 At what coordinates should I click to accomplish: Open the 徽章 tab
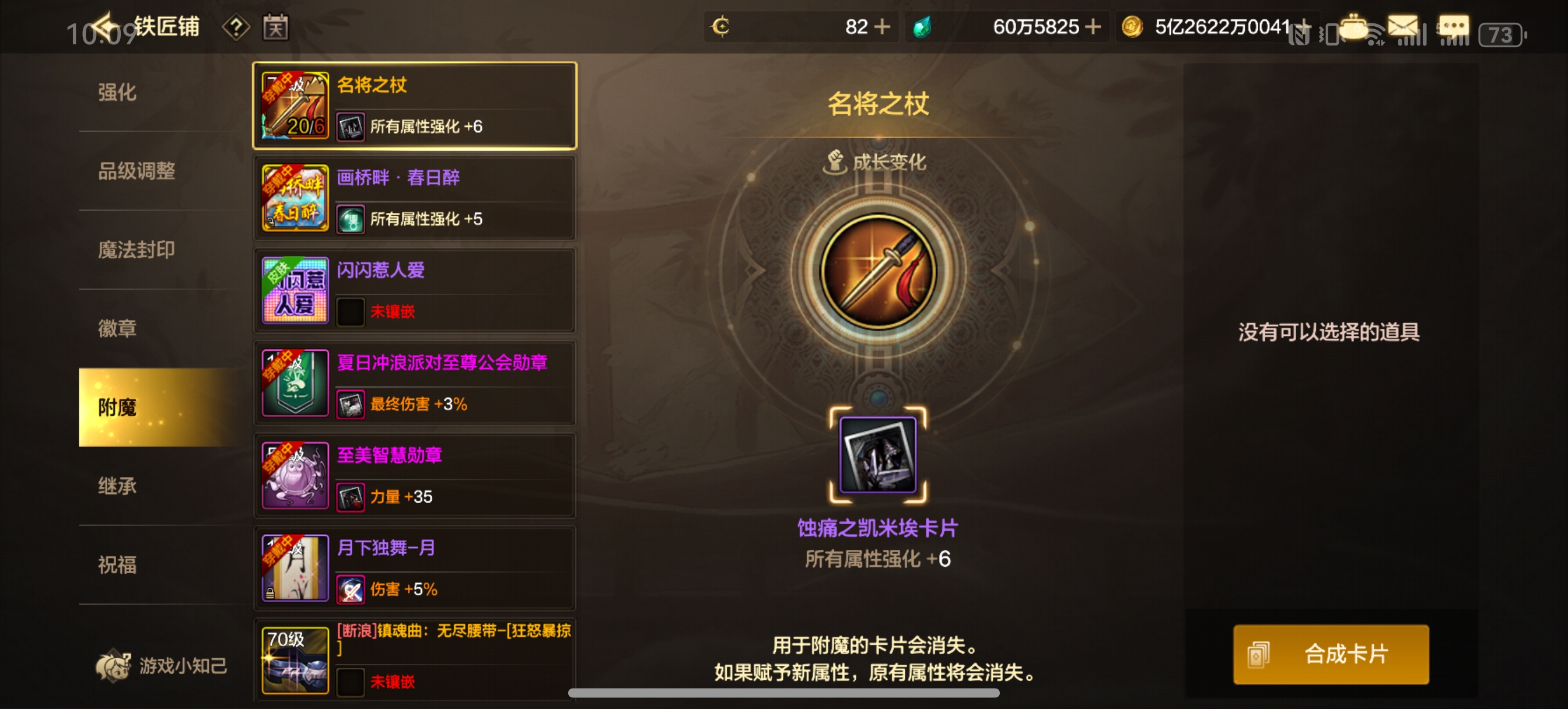pyautogui.click(x=117, y=329)
